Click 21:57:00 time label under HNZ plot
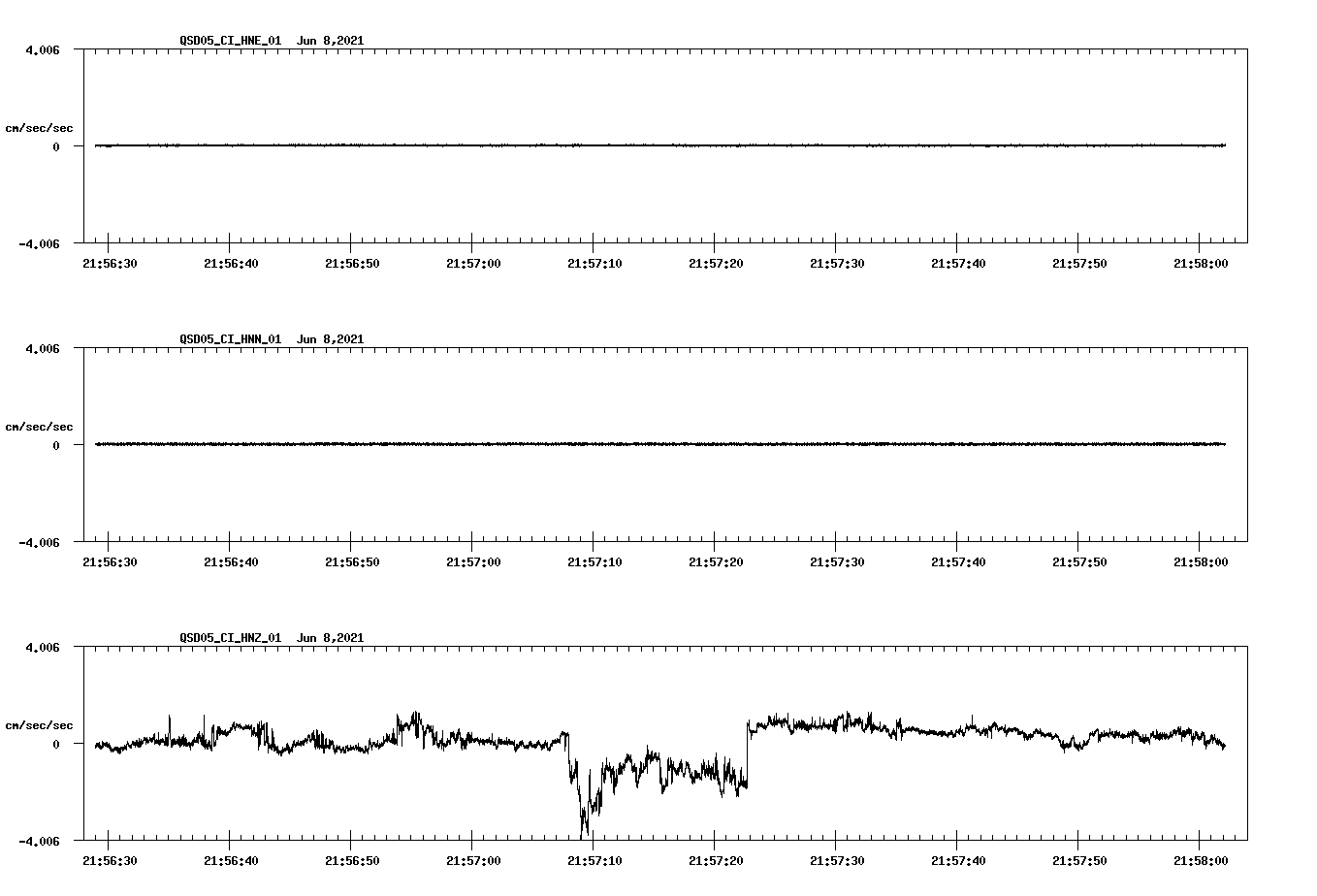 [472, 860]
